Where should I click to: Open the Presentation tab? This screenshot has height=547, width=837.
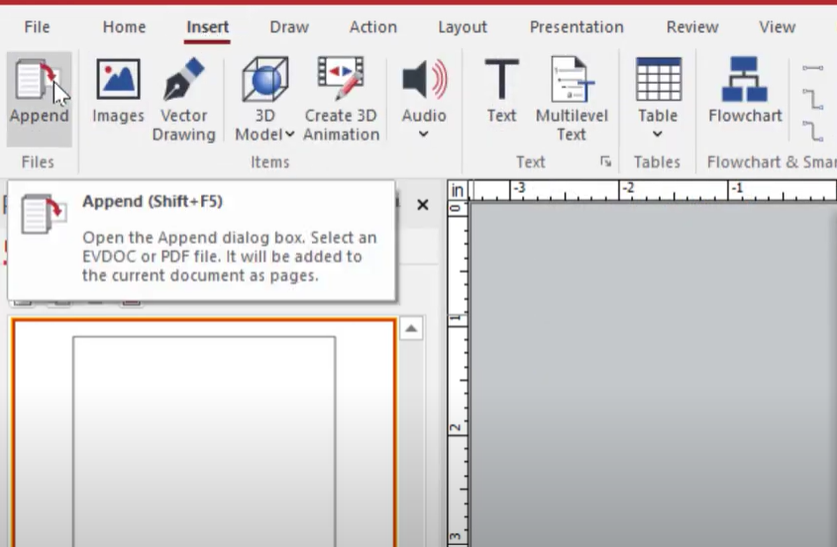click(x=576, y=27)
